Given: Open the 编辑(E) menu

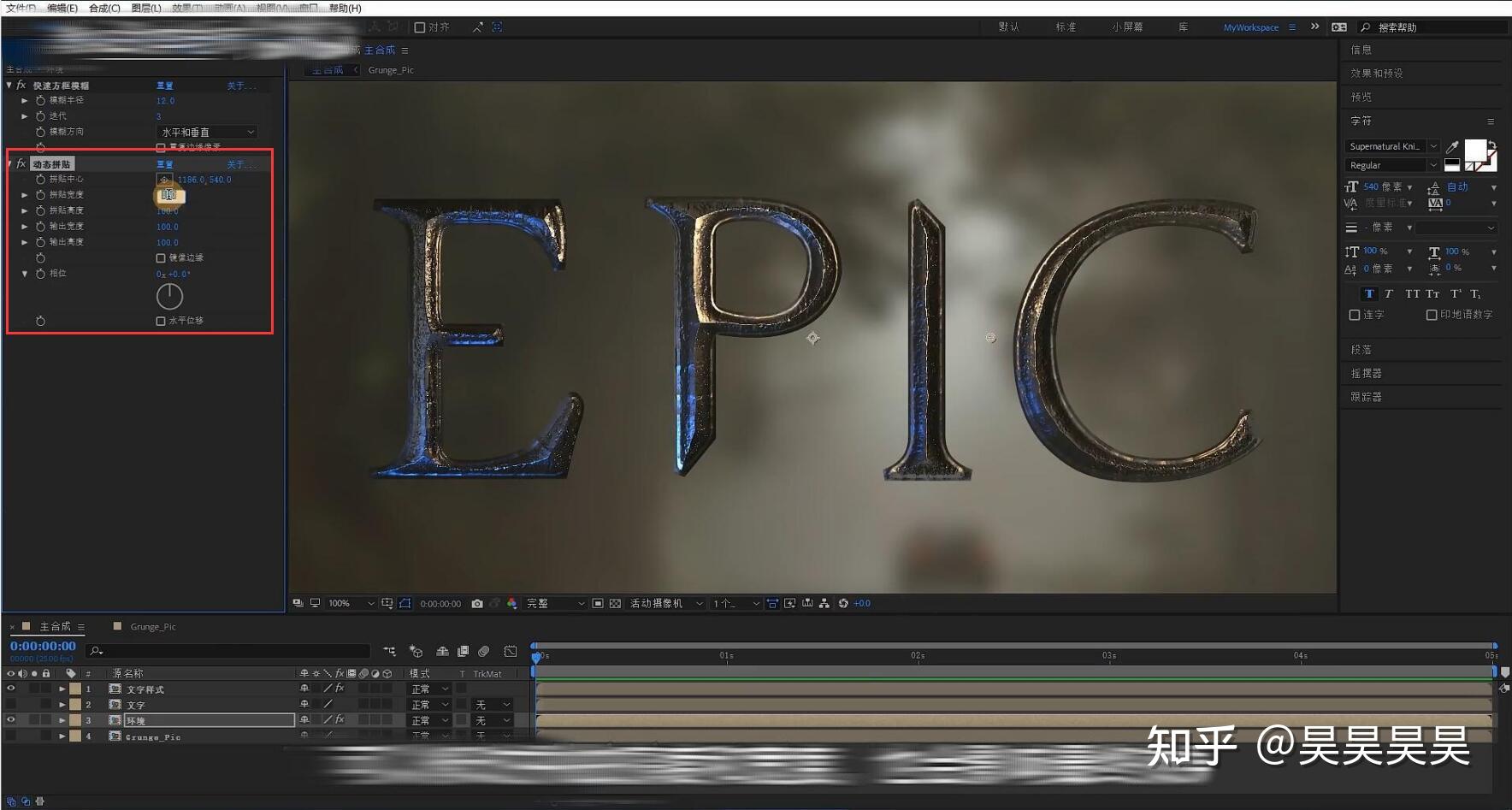Looking at the screenshot, I should tap(62, 8).
